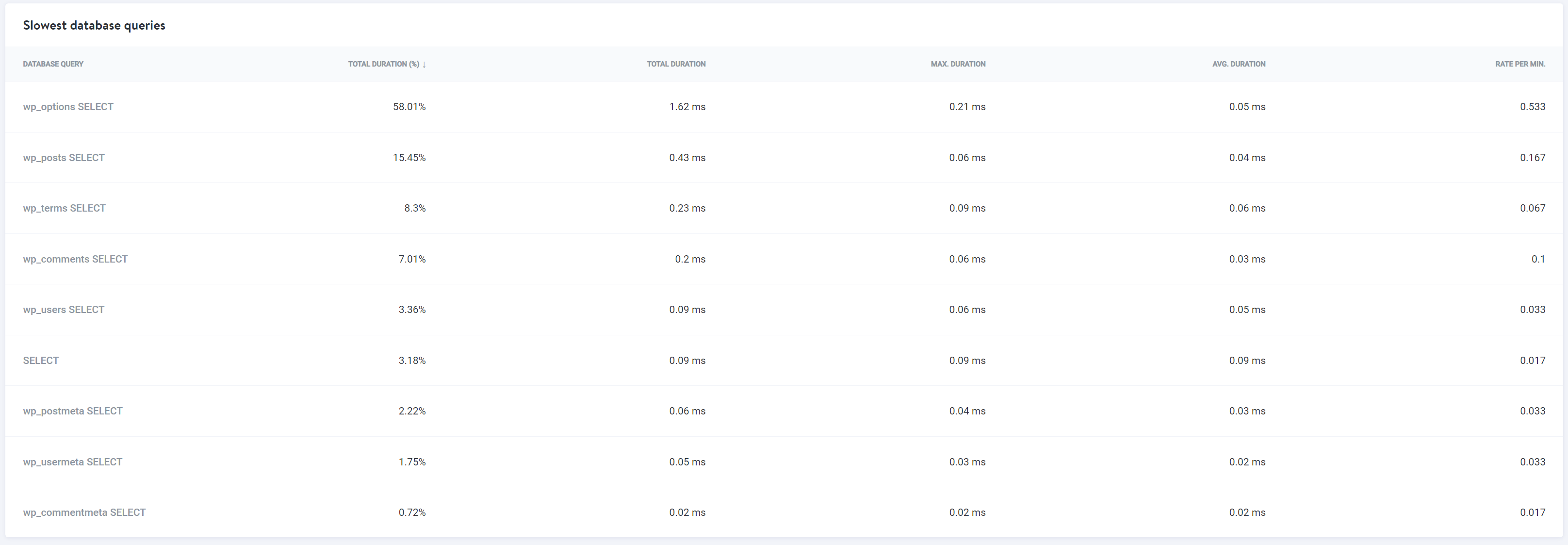
Task: Click the 0.533 rate per minute cell
Action: point(1533,107)
